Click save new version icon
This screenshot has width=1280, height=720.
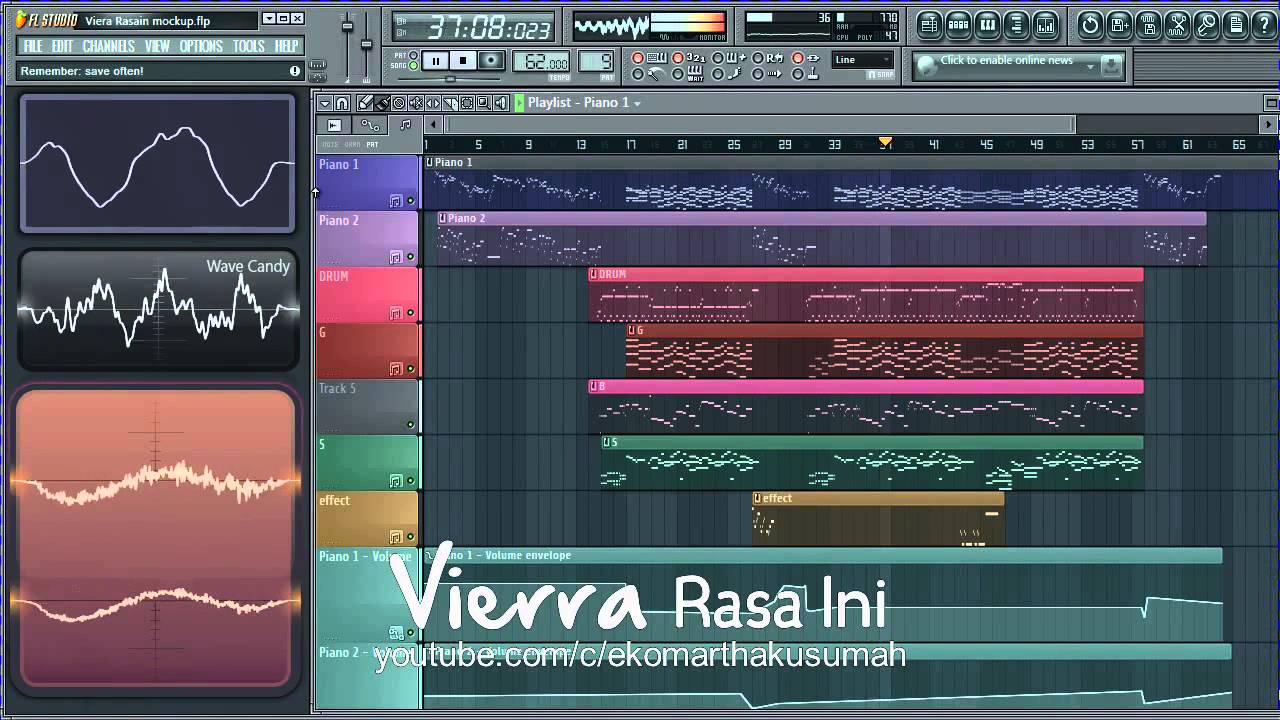1119,25
